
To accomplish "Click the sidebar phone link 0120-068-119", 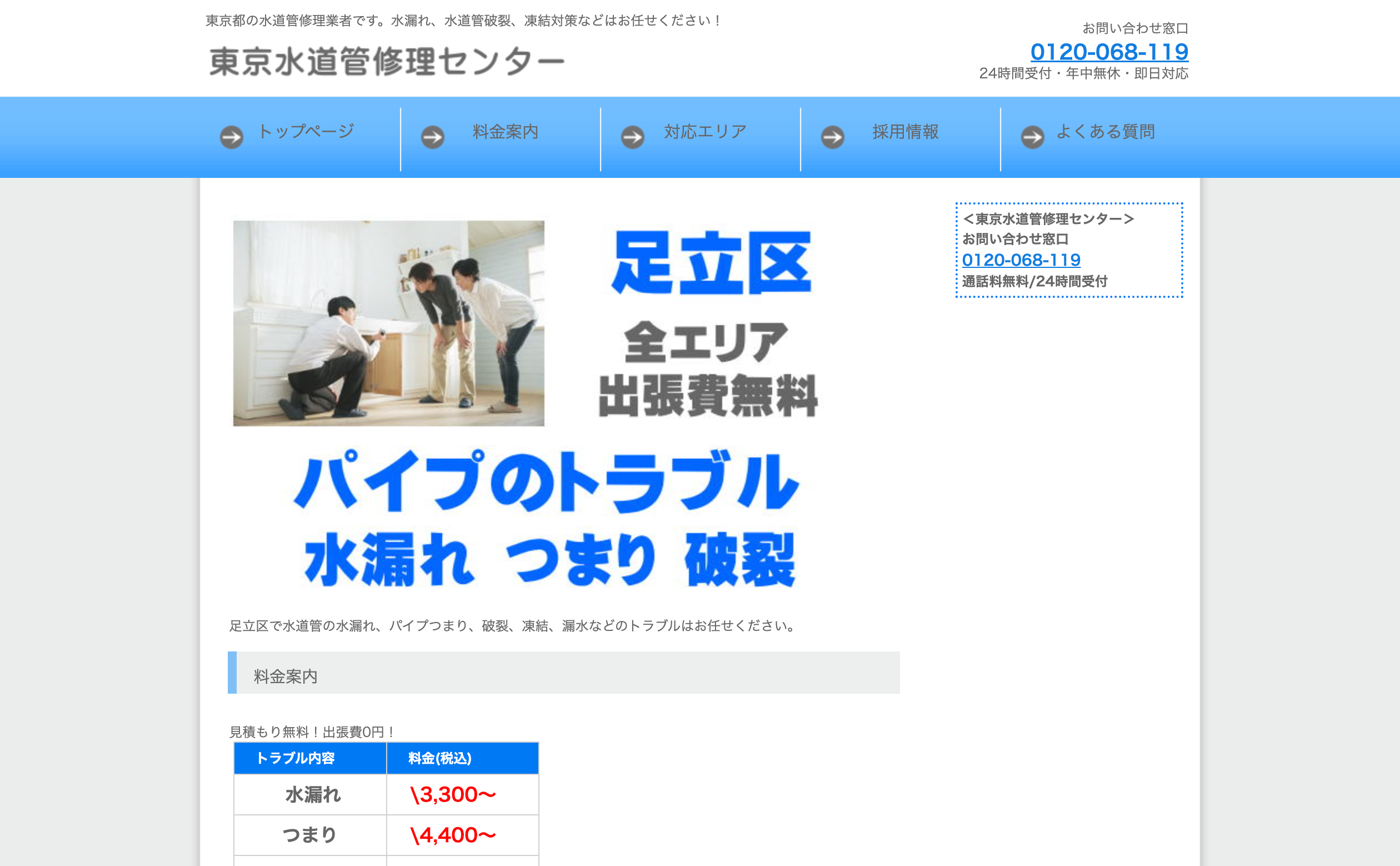I will click(x=1021, y=260).
